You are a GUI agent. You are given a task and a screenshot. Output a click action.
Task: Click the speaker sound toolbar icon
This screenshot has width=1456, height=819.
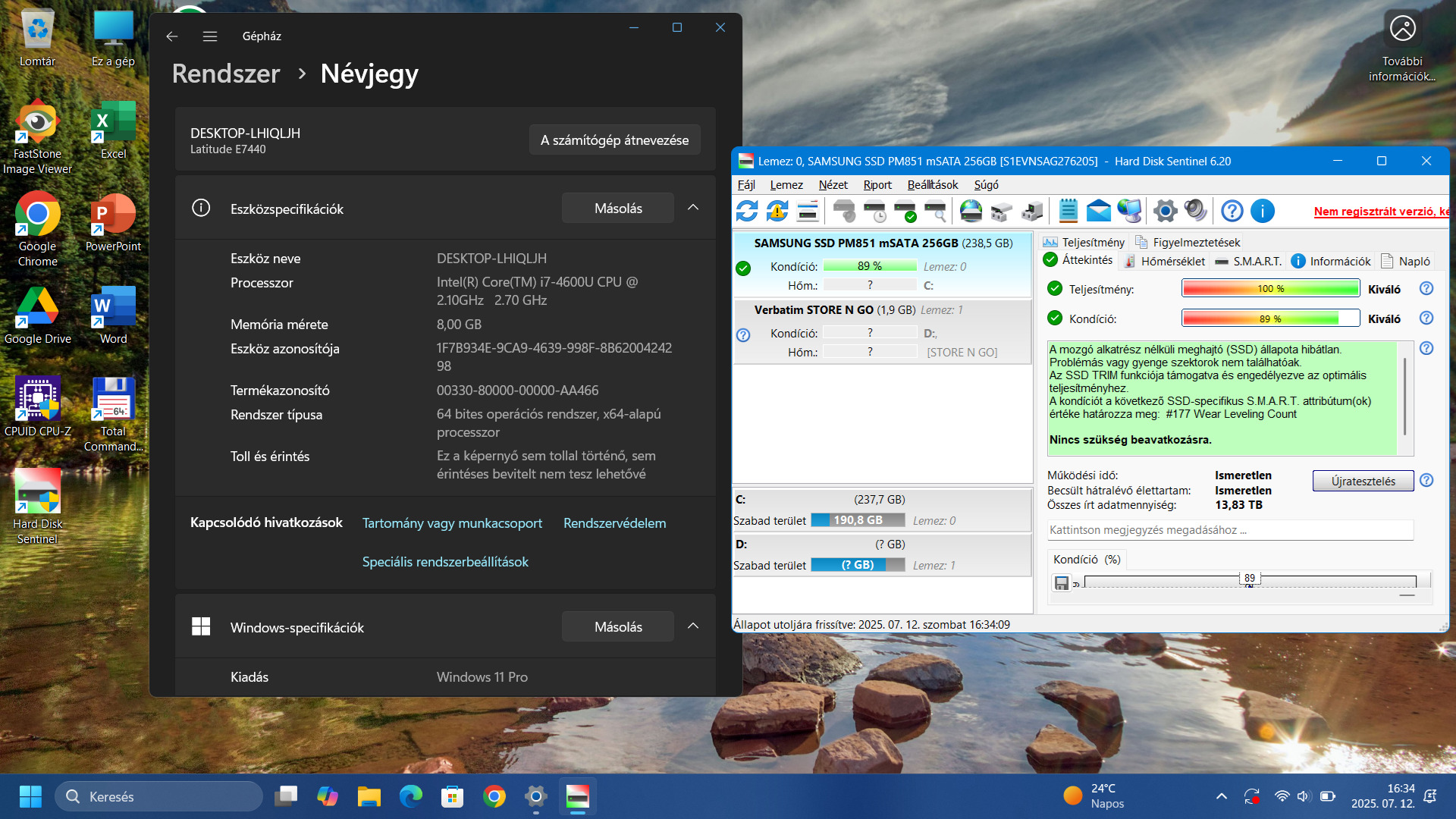tap(1195, 211)
